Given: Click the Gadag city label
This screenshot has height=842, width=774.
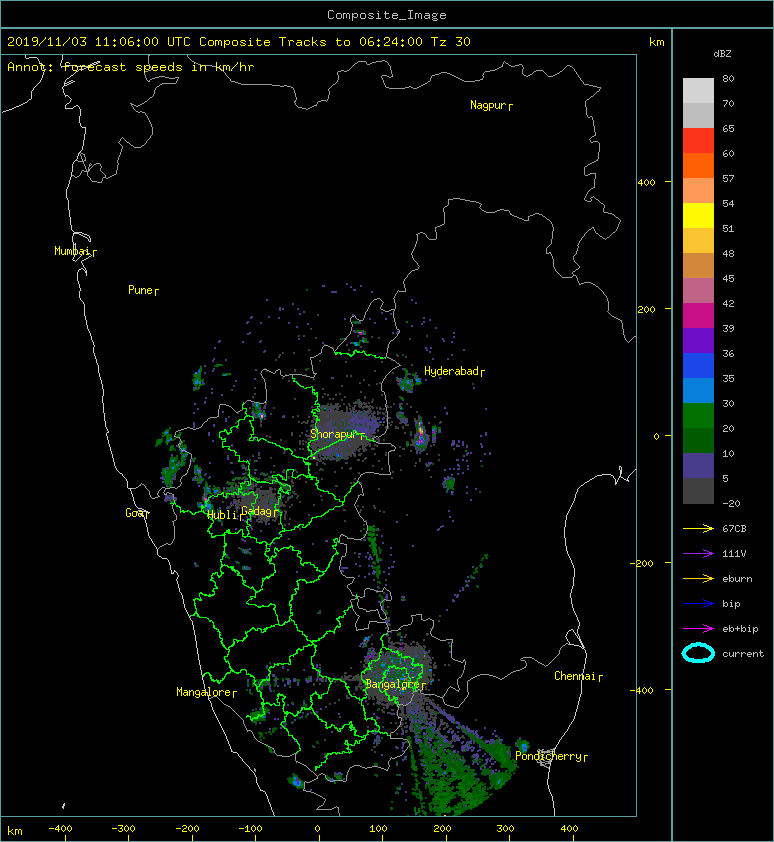Looking at the screenshot, I should coord(257,511).
